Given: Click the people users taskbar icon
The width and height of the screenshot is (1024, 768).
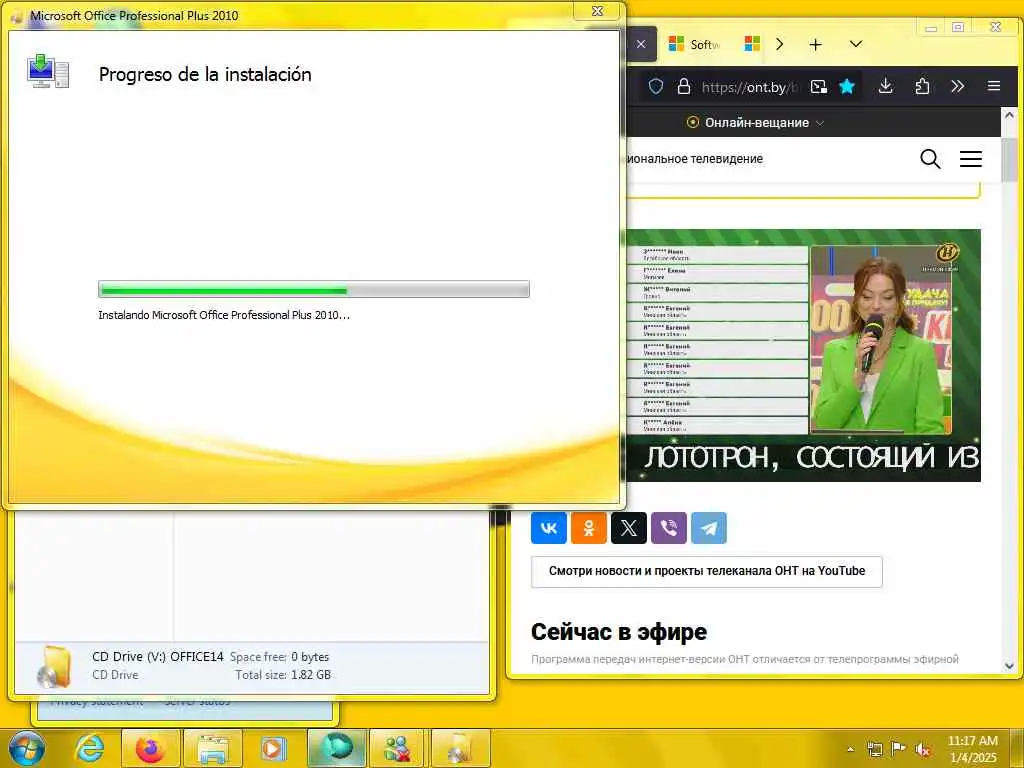Looking at the screenshot, I should point(397,748).
